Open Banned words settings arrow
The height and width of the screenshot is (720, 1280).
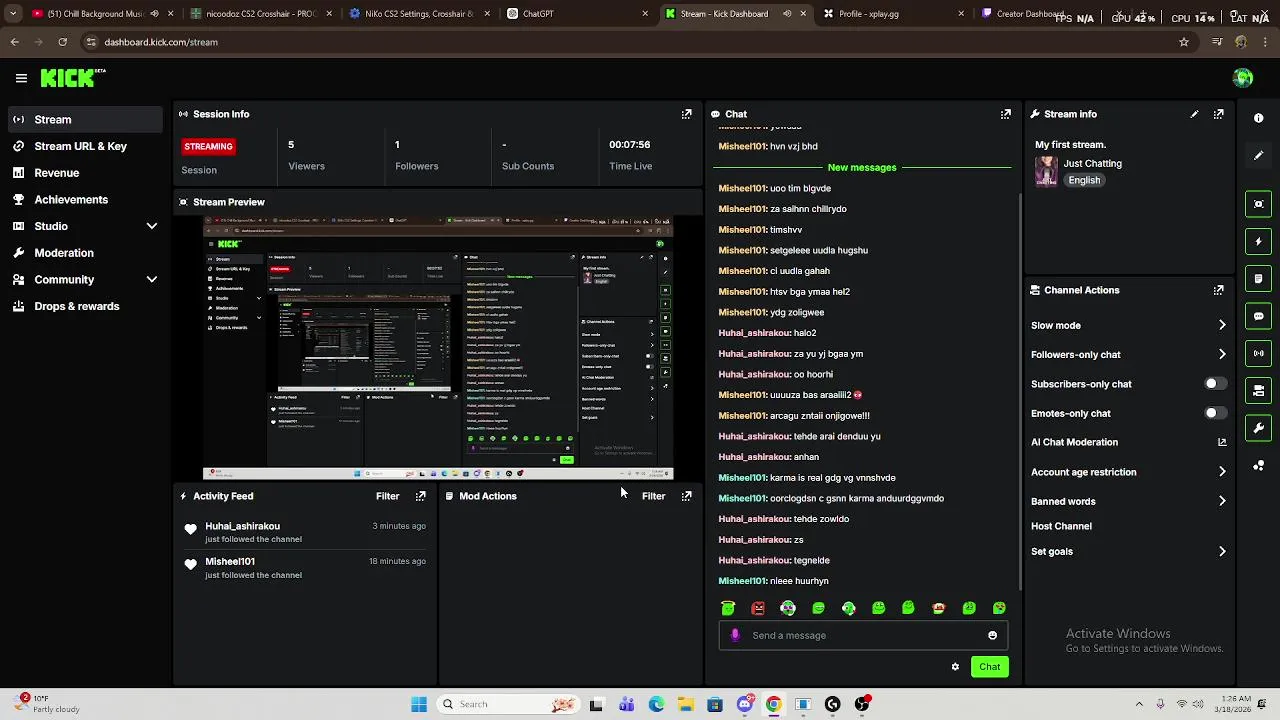(x=1222, y=501)
